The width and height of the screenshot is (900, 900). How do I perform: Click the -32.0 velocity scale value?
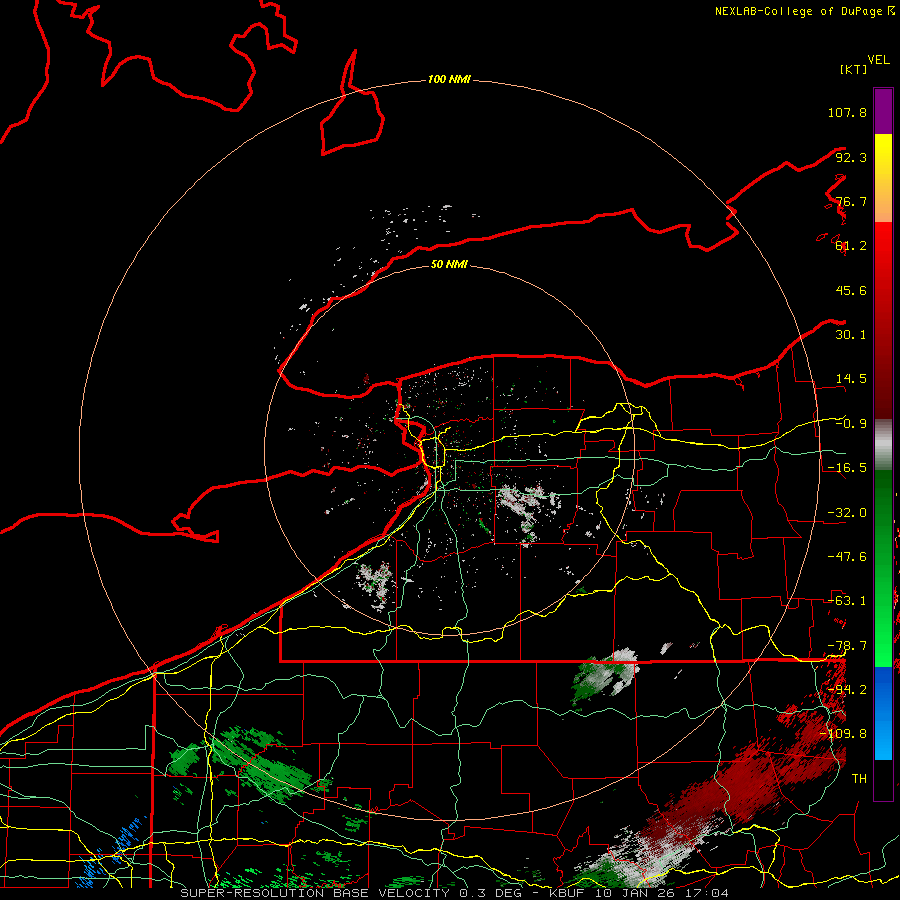(847, 513)
